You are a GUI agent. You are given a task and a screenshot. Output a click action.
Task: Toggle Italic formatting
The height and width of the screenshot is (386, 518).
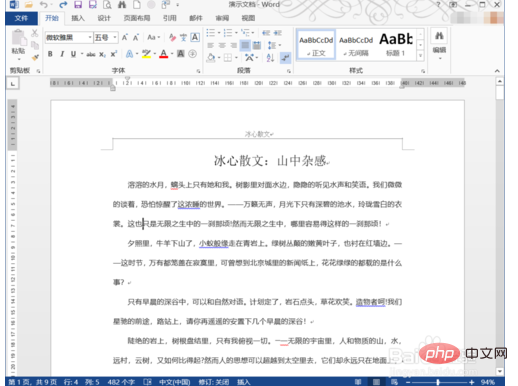pyautogui.click(x=62, y=54)
